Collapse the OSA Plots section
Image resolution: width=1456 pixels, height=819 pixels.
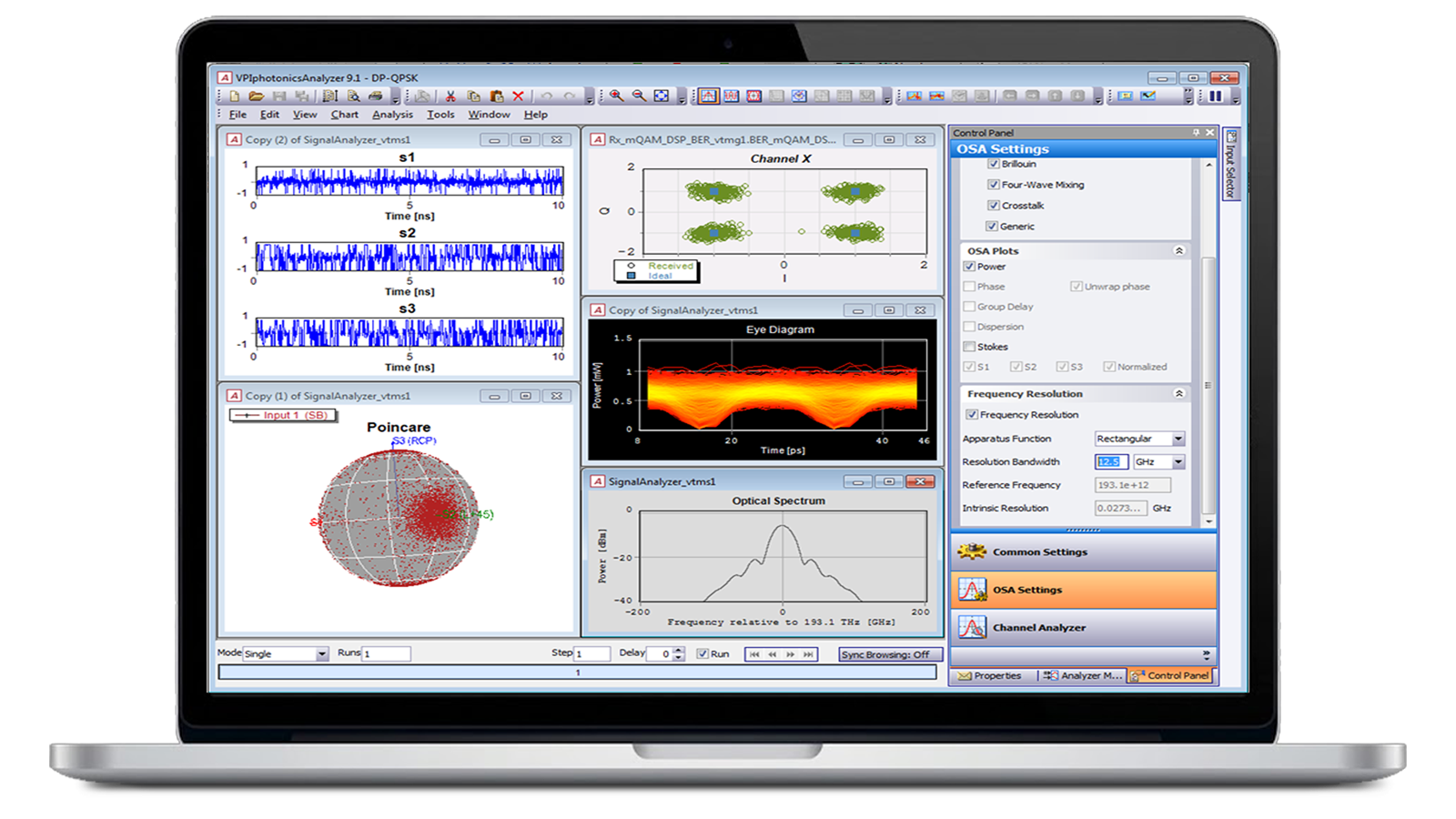point(1178,251)
